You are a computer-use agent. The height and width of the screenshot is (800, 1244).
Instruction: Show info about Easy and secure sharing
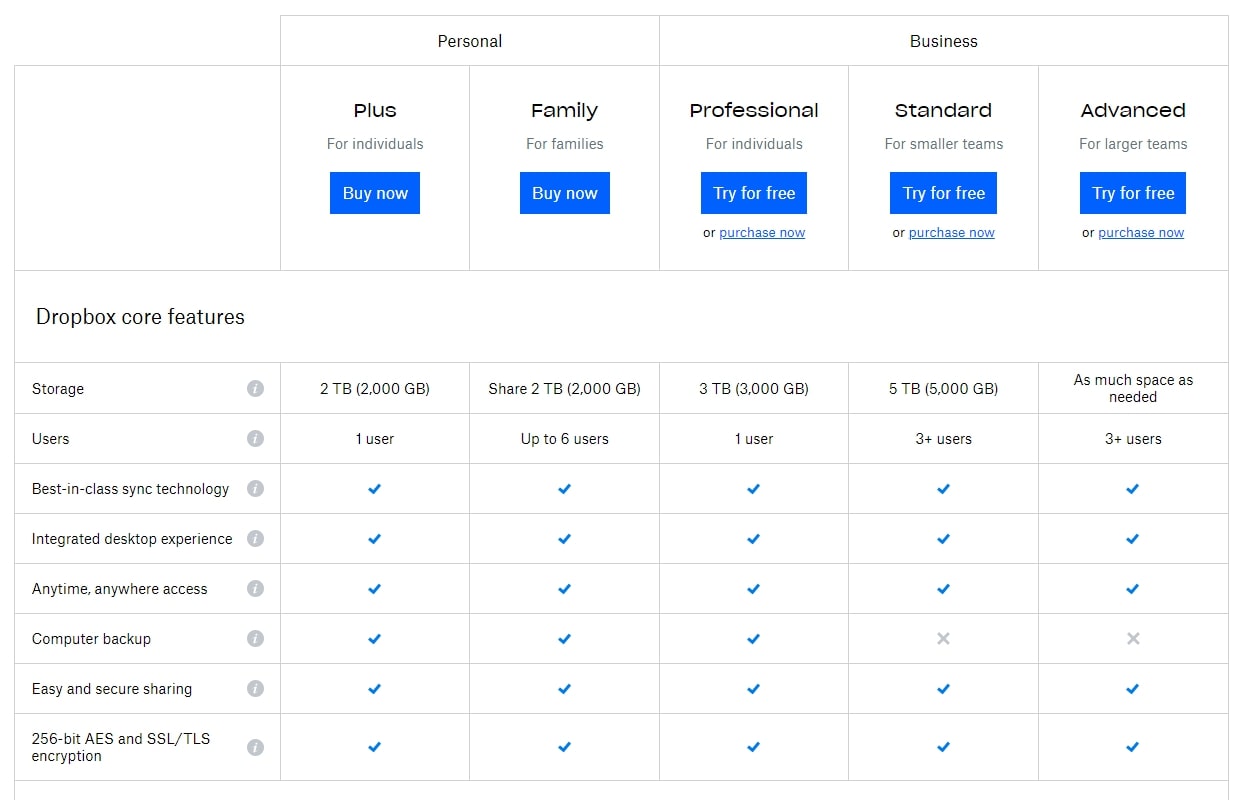click(x=255, y=688)
